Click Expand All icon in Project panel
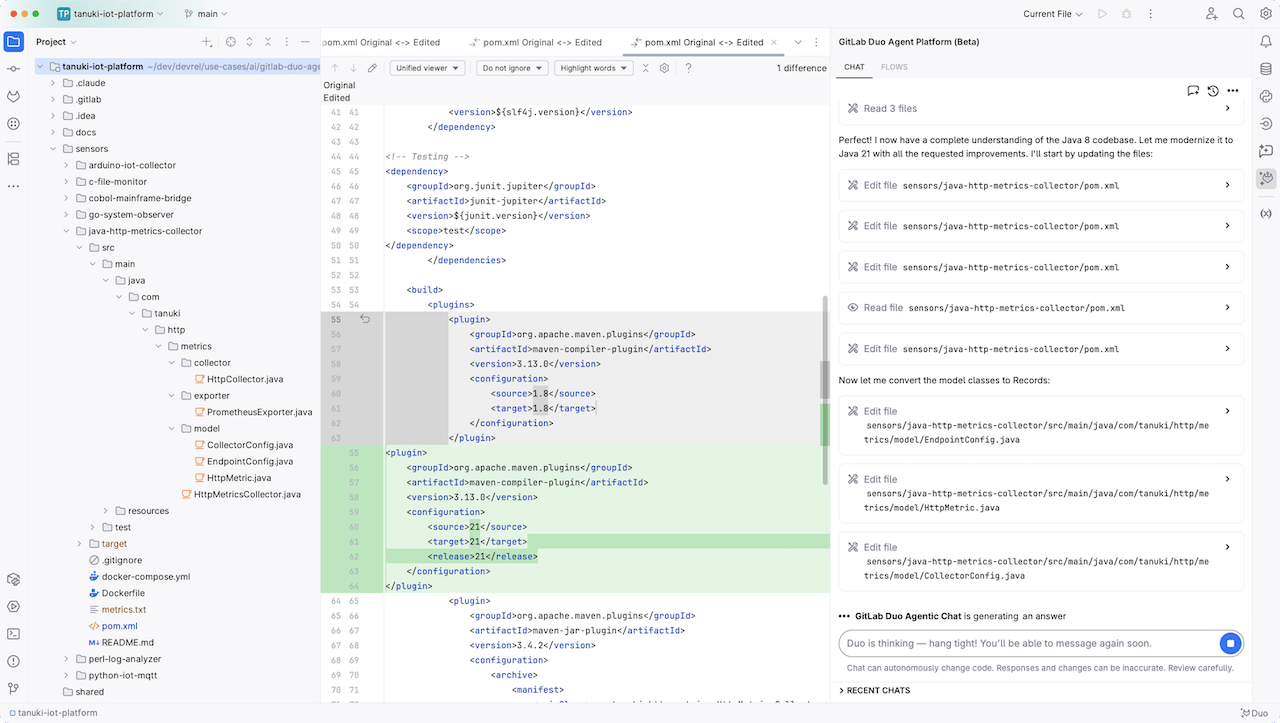The width and height of the screenshot is (1280, 723). point(249,42)
